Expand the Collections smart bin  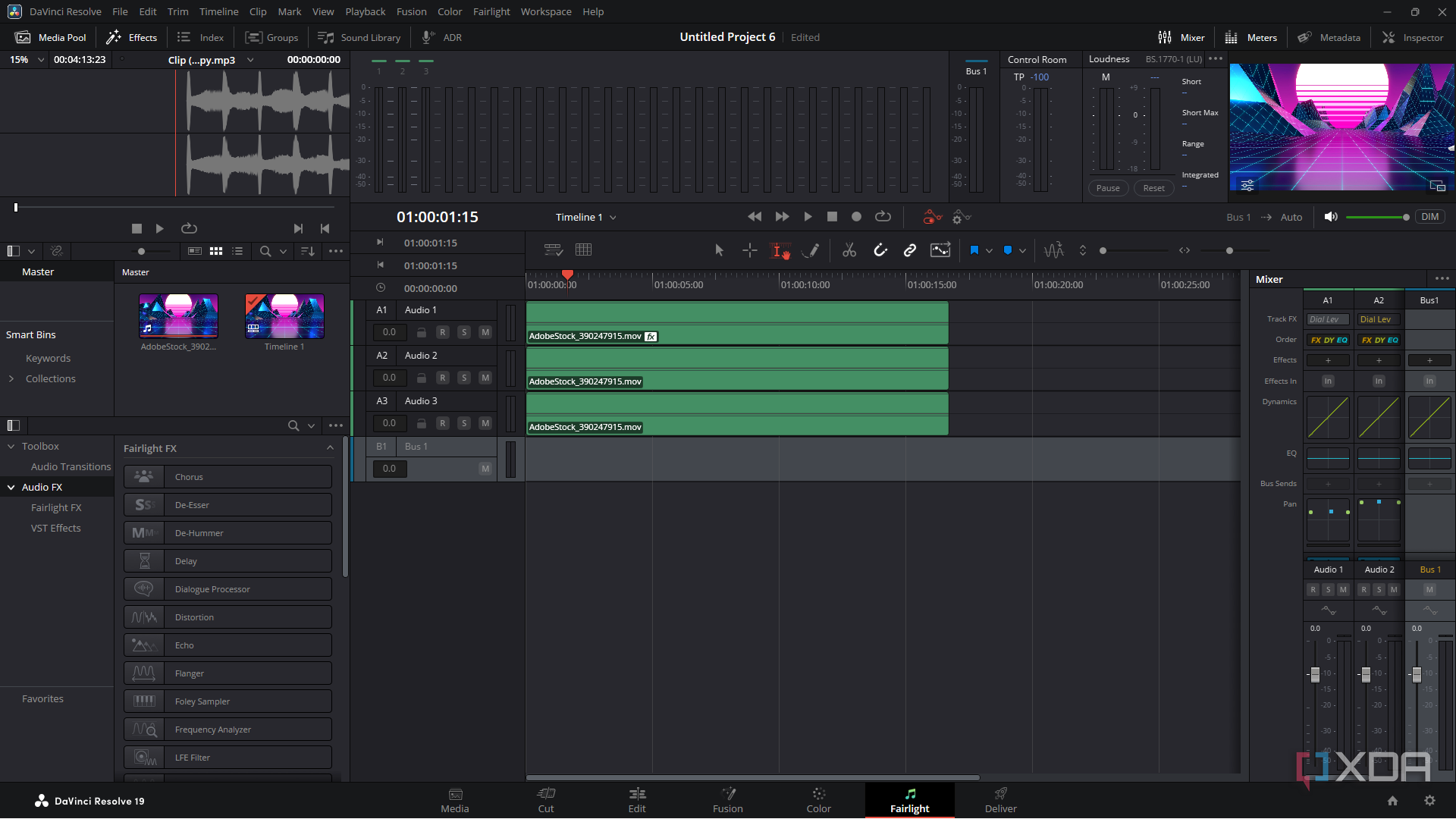coord(11,379)
